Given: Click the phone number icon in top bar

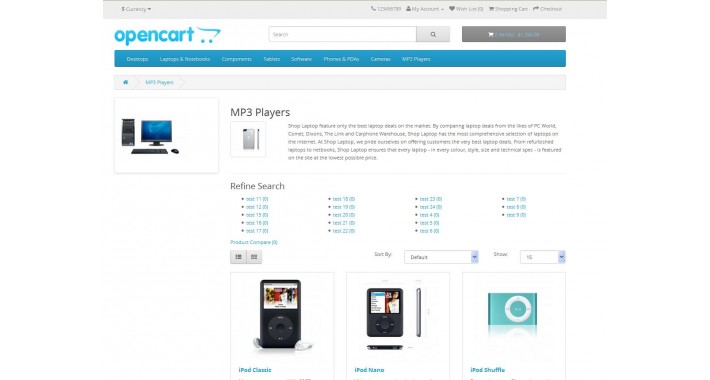Looking at the screenshot, I should 373,9.
